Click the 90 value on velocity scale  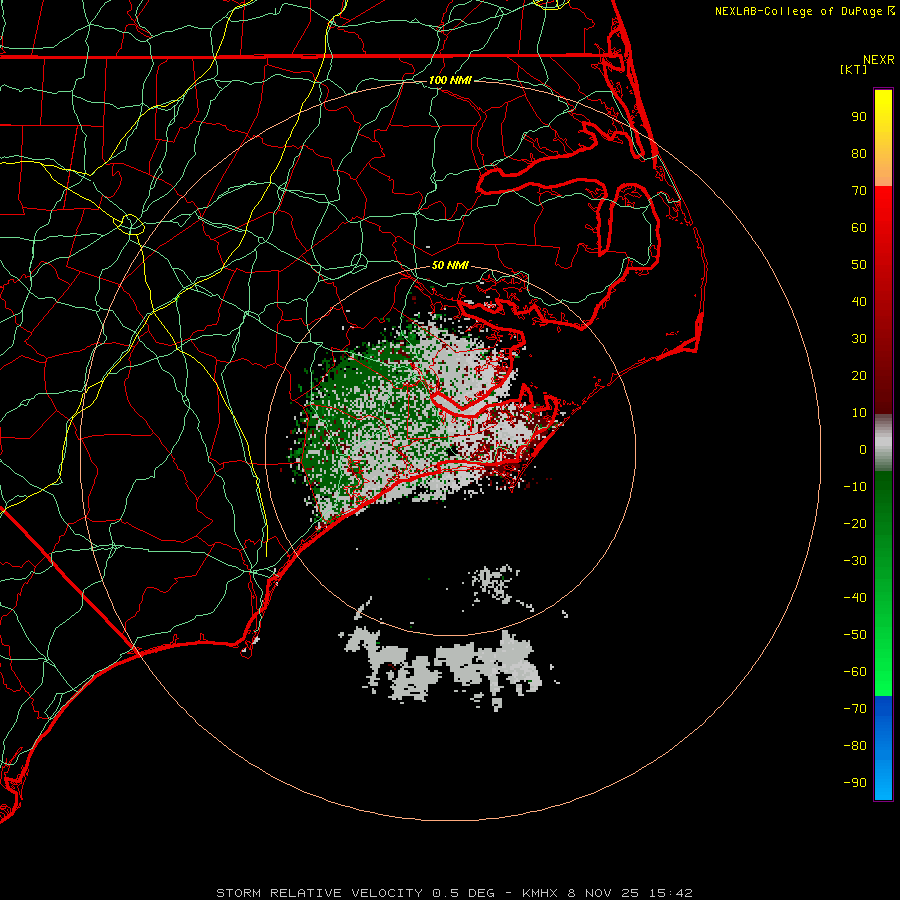[x=859, y=117]
